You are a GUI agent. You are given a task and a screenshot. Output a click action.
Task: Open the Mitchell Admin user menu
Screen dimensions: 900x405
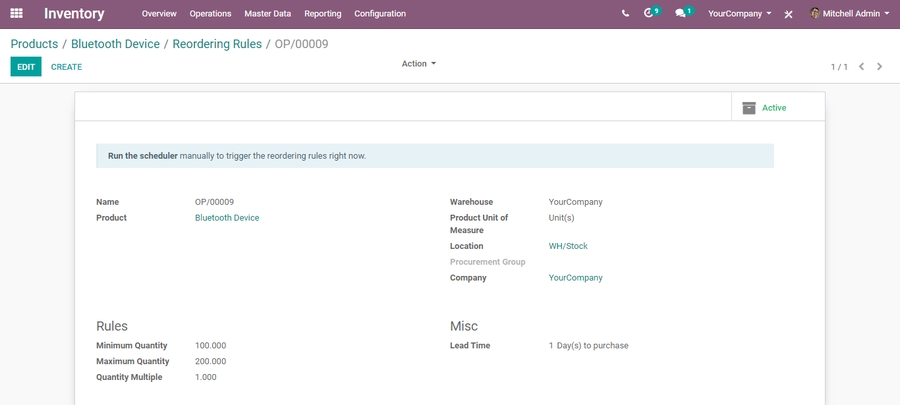point(849,14)
